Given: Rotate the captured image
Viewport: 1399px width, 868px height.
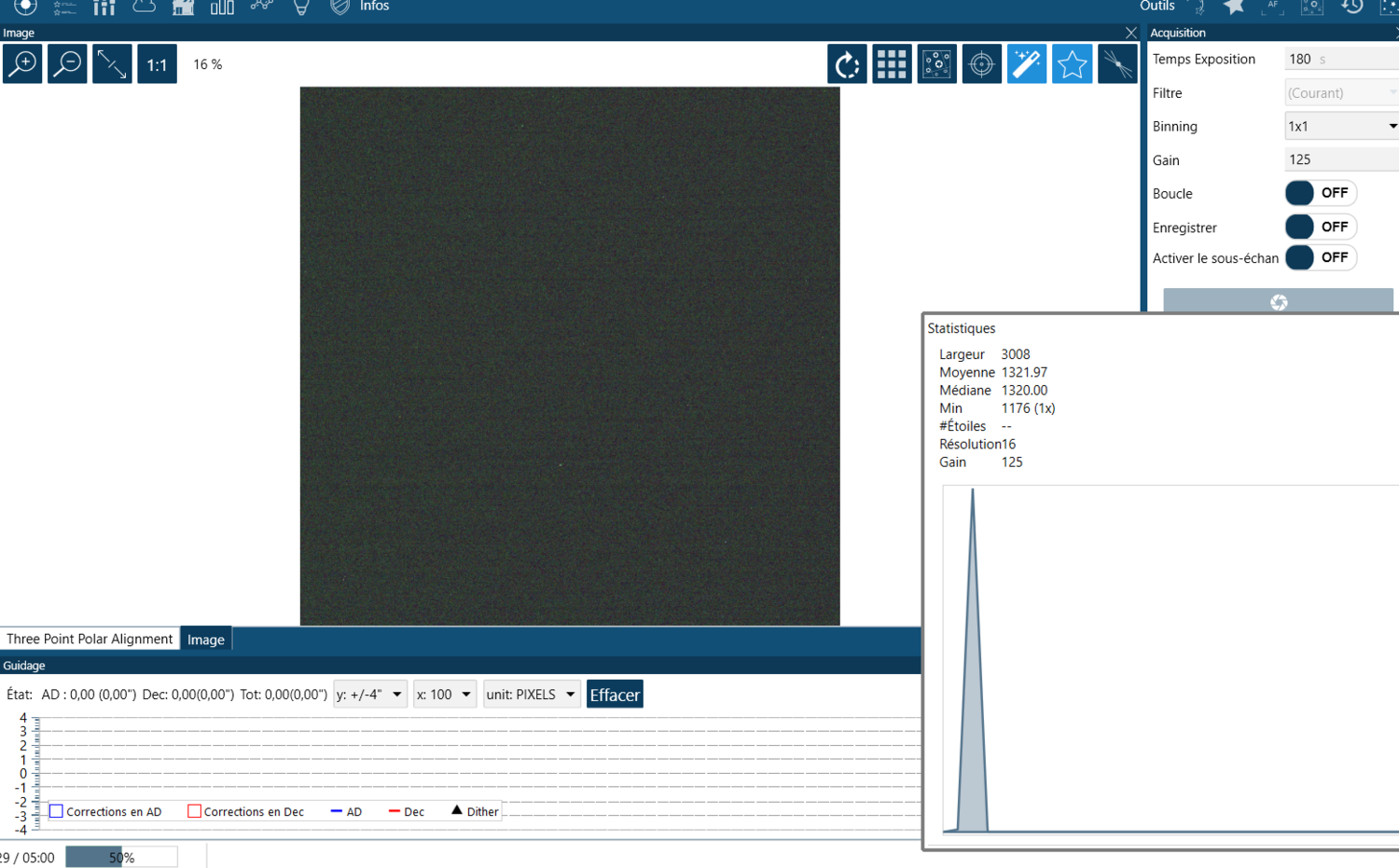Looking at the screenshot, I should (x=847, y=63).
